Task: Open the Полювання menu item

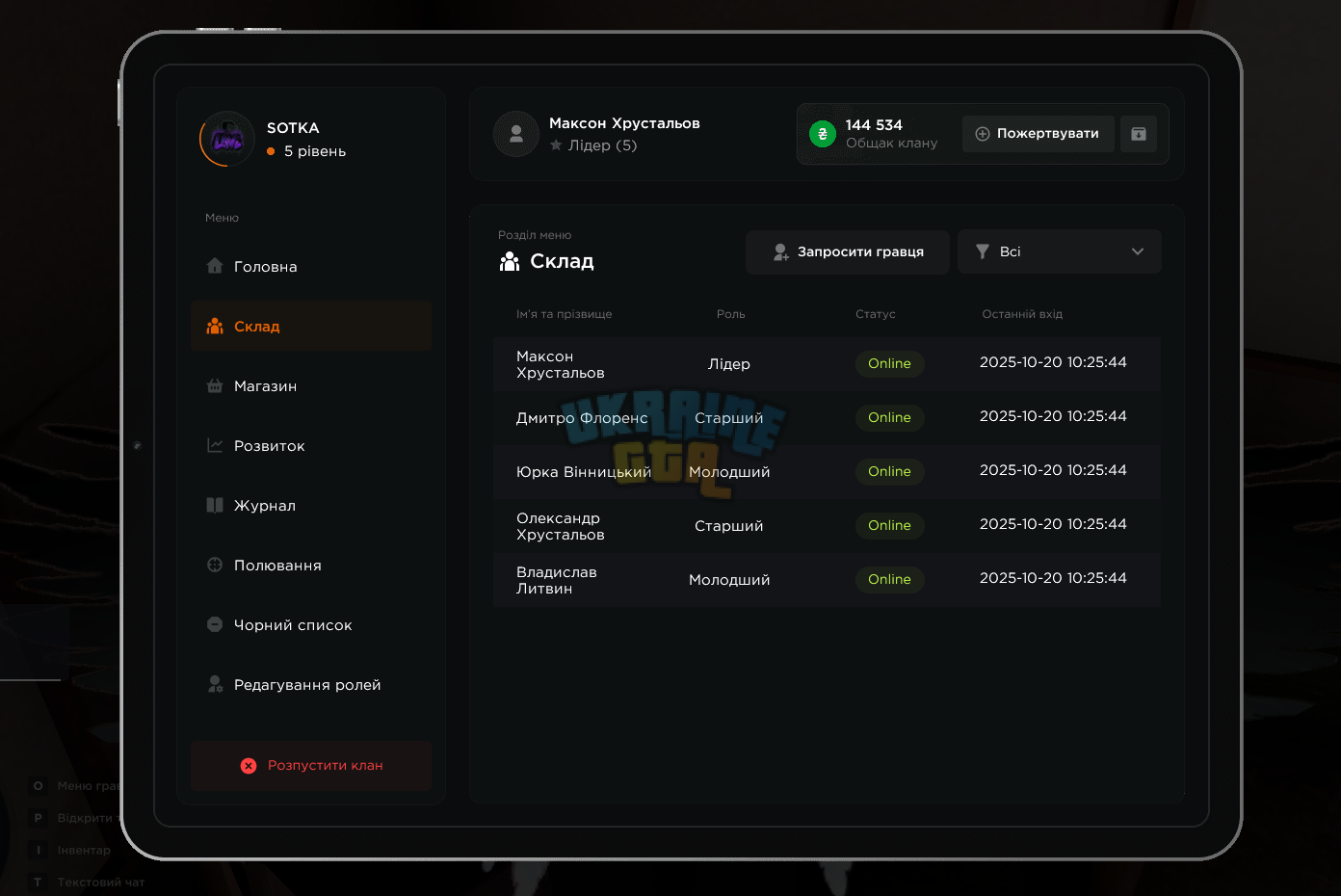Action: [311, 565]
